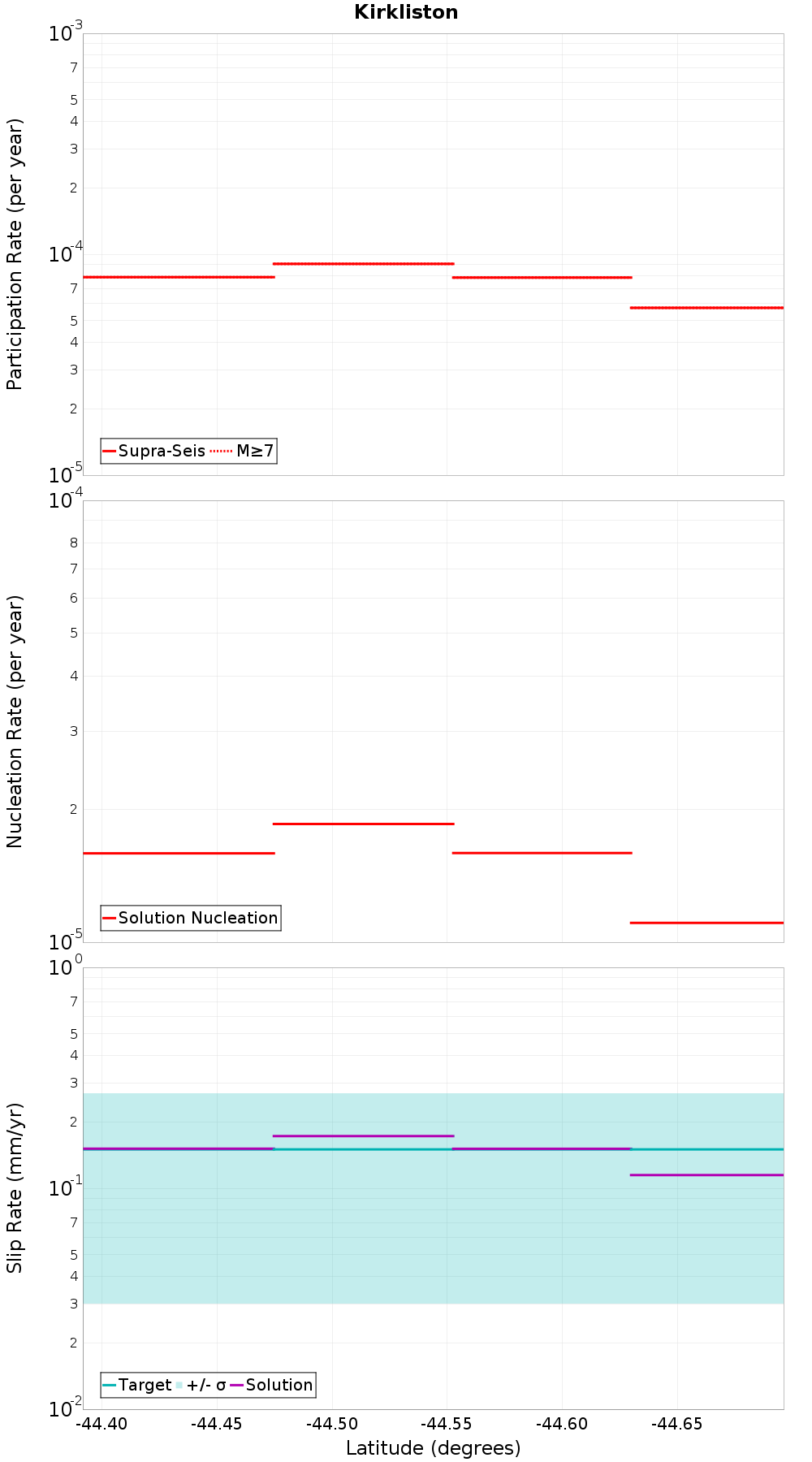Click the M≥7 legend entry

[x=243, y=451]
